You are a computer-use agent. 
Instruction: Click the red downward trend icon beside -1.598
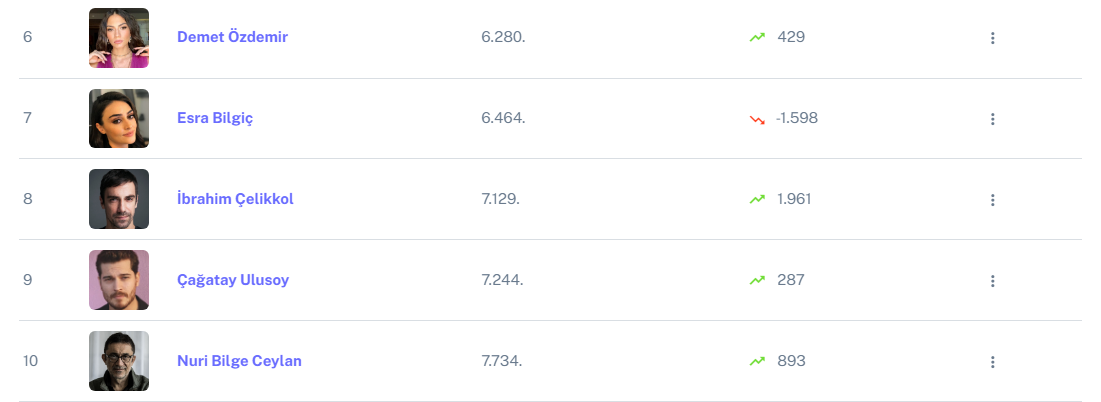tap(757, 119)
